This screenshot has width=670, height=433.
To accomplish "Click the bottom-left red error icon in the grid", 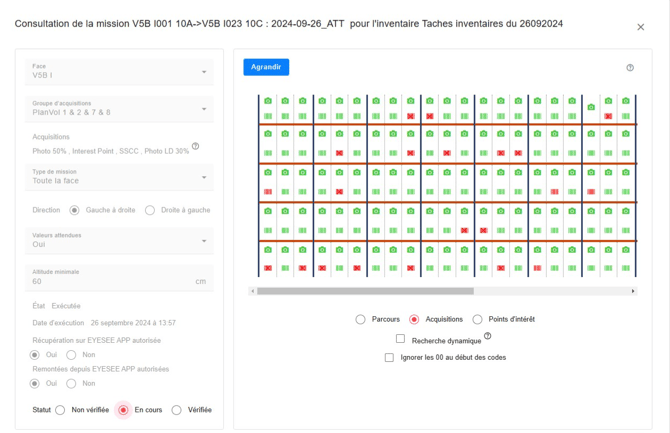I will click(268, 268).
